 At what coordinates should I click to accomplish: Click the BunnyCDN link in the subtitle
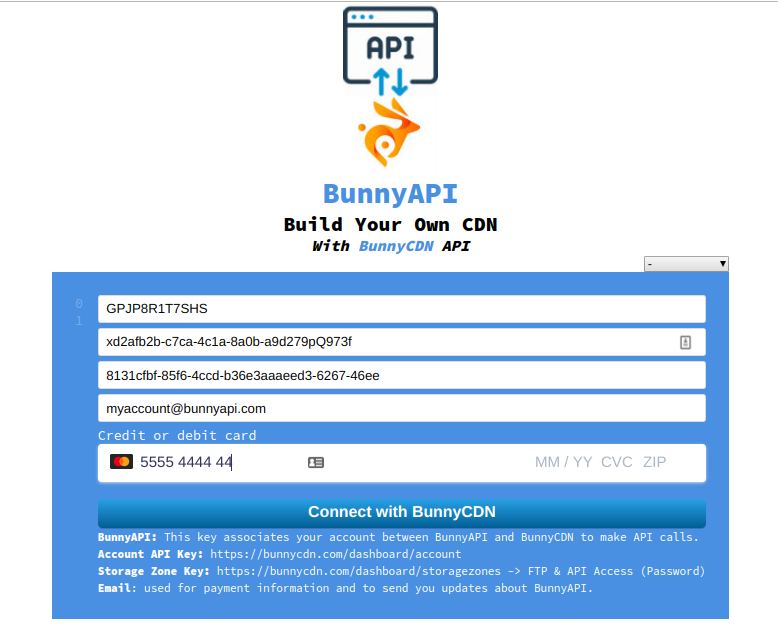(396, 246)
